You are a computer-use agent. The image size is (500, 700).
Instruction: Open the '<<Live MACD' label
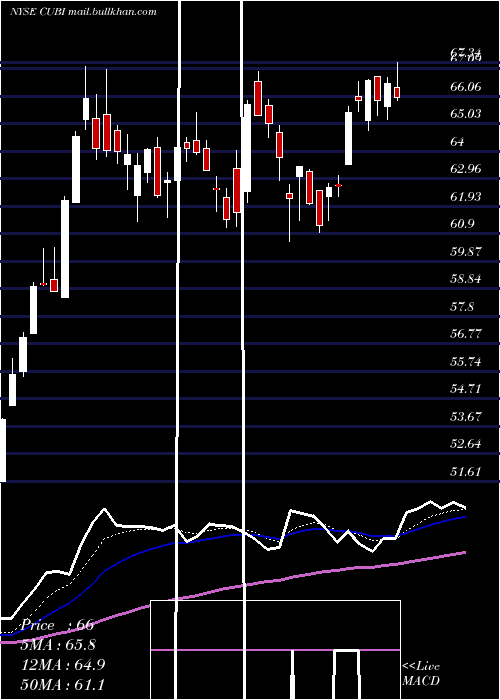(421, 673)
